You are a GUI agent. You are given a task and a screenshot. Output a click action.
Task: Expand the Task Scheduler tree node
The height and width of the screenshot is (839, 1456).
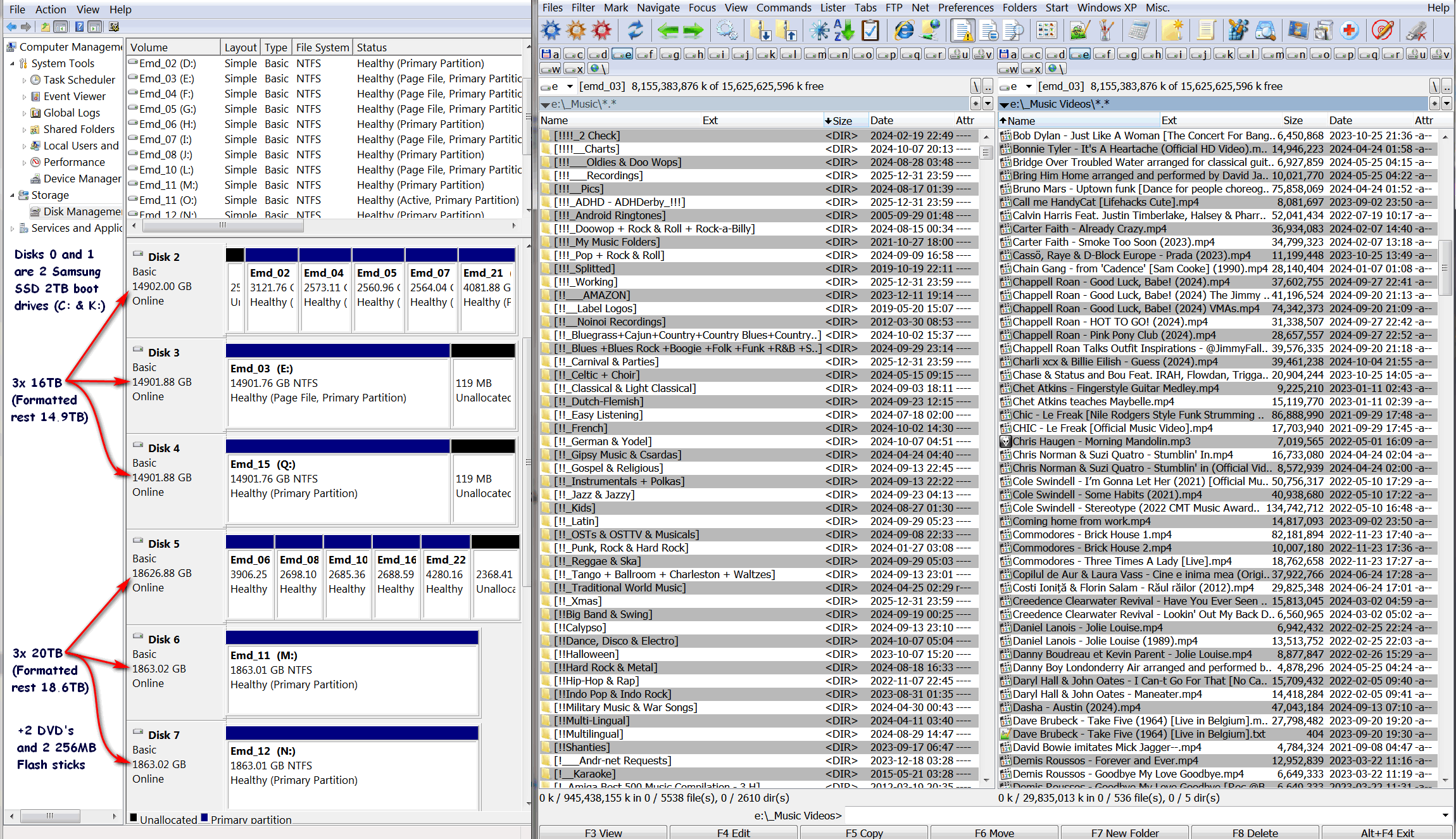pos(24,80)
